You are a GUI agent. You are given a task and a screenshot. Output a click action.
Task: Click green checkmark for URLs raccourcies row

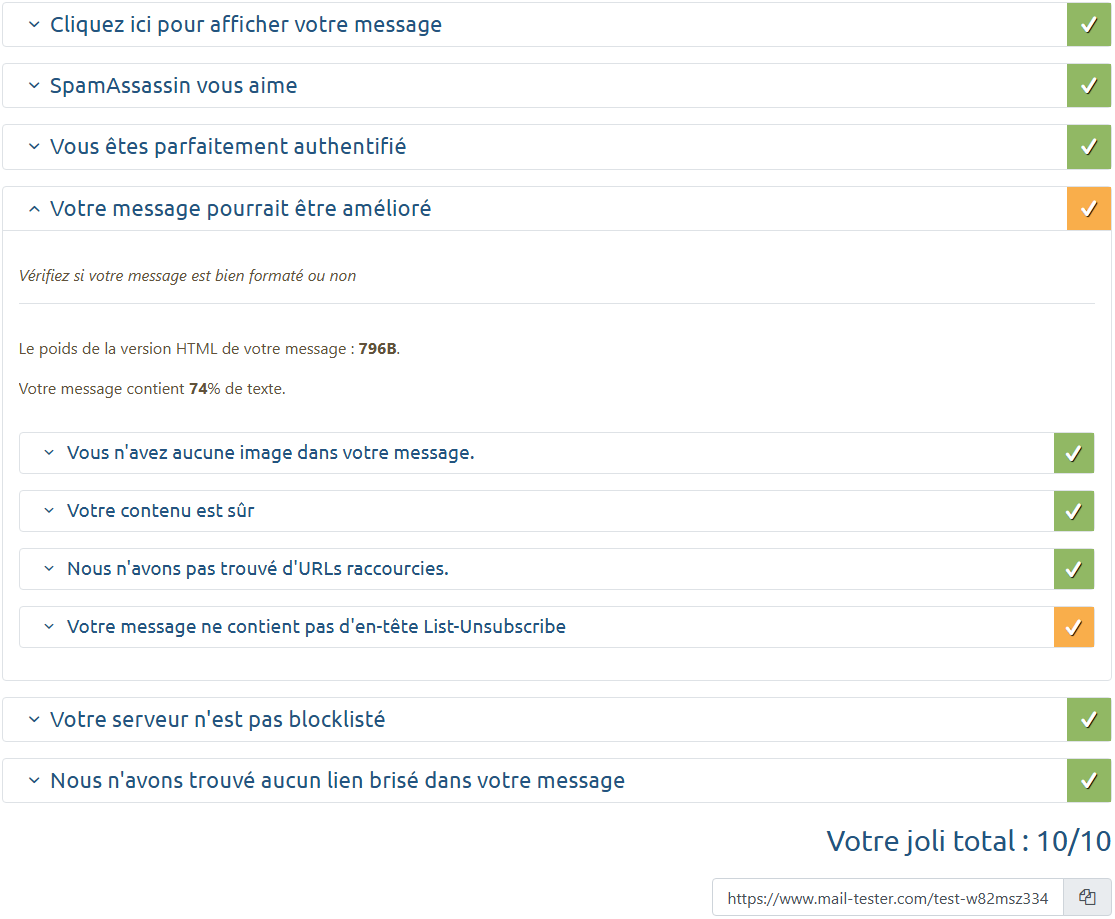(x=1074, y=569)
